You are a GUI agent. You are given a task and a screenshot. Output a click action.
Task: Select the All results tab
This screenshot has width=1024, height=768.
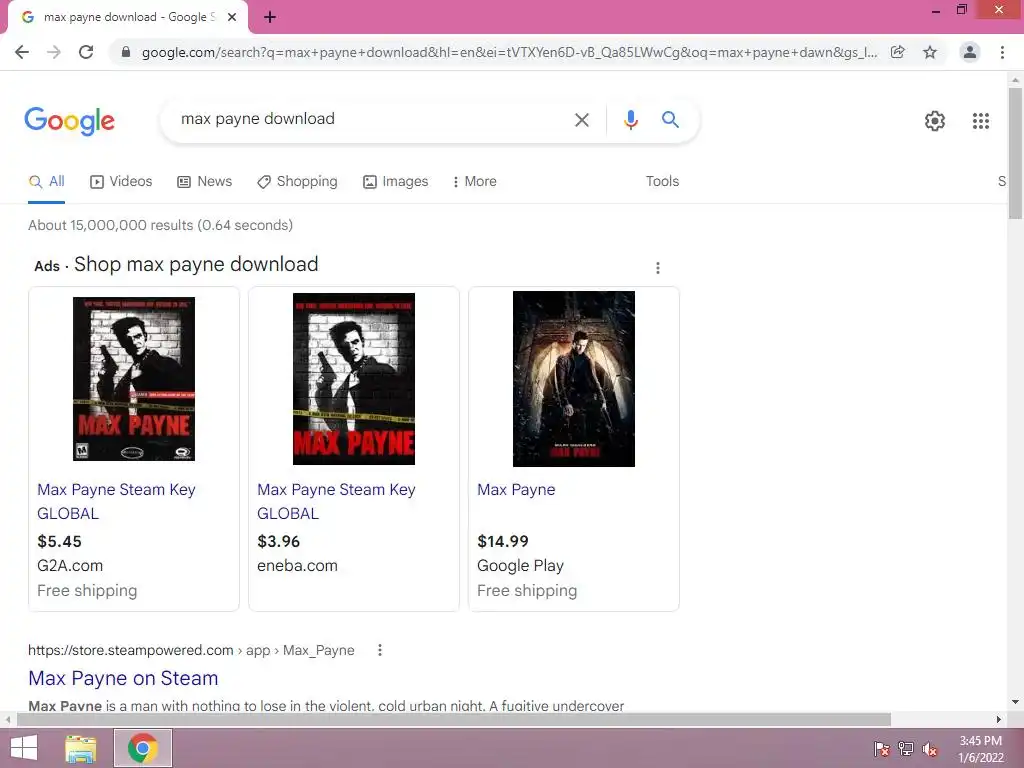tap(46, 182)
